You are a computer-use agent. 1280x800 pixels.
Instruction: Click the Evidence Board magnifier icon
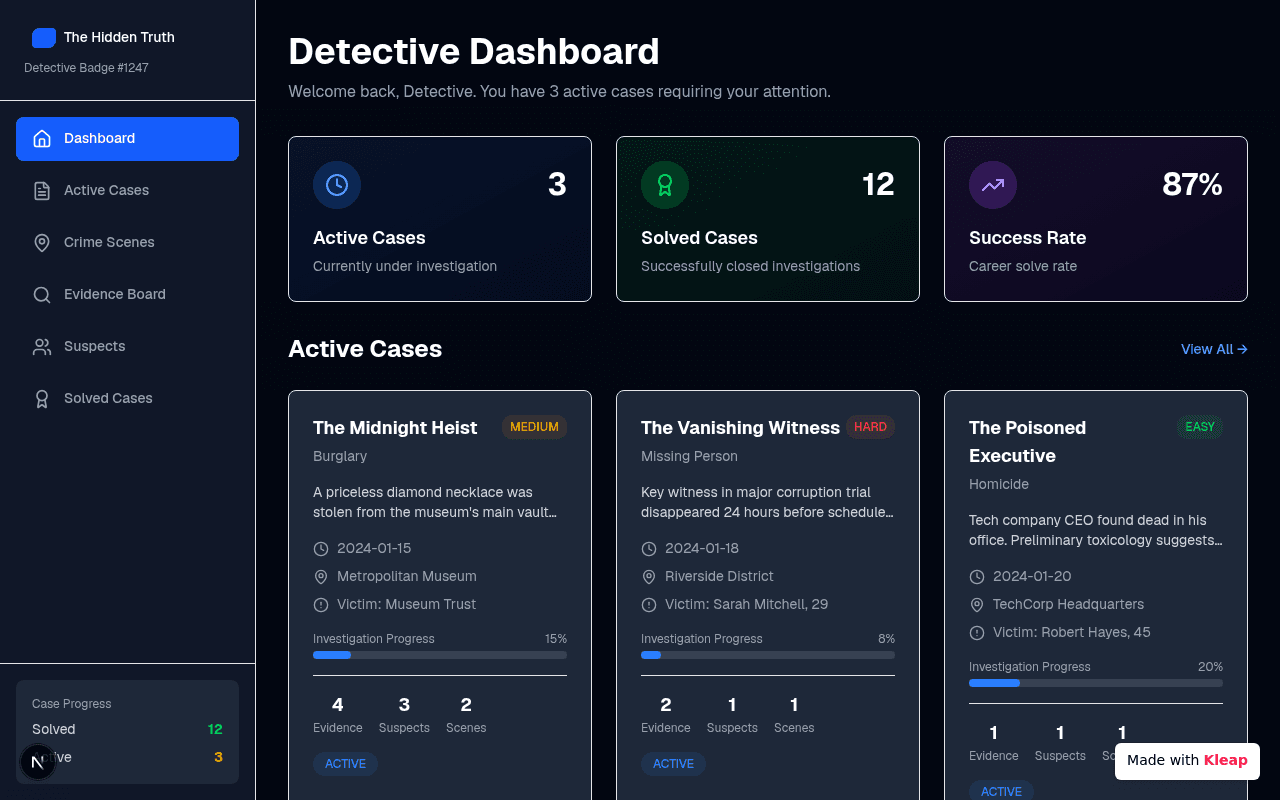coord(42,295)
